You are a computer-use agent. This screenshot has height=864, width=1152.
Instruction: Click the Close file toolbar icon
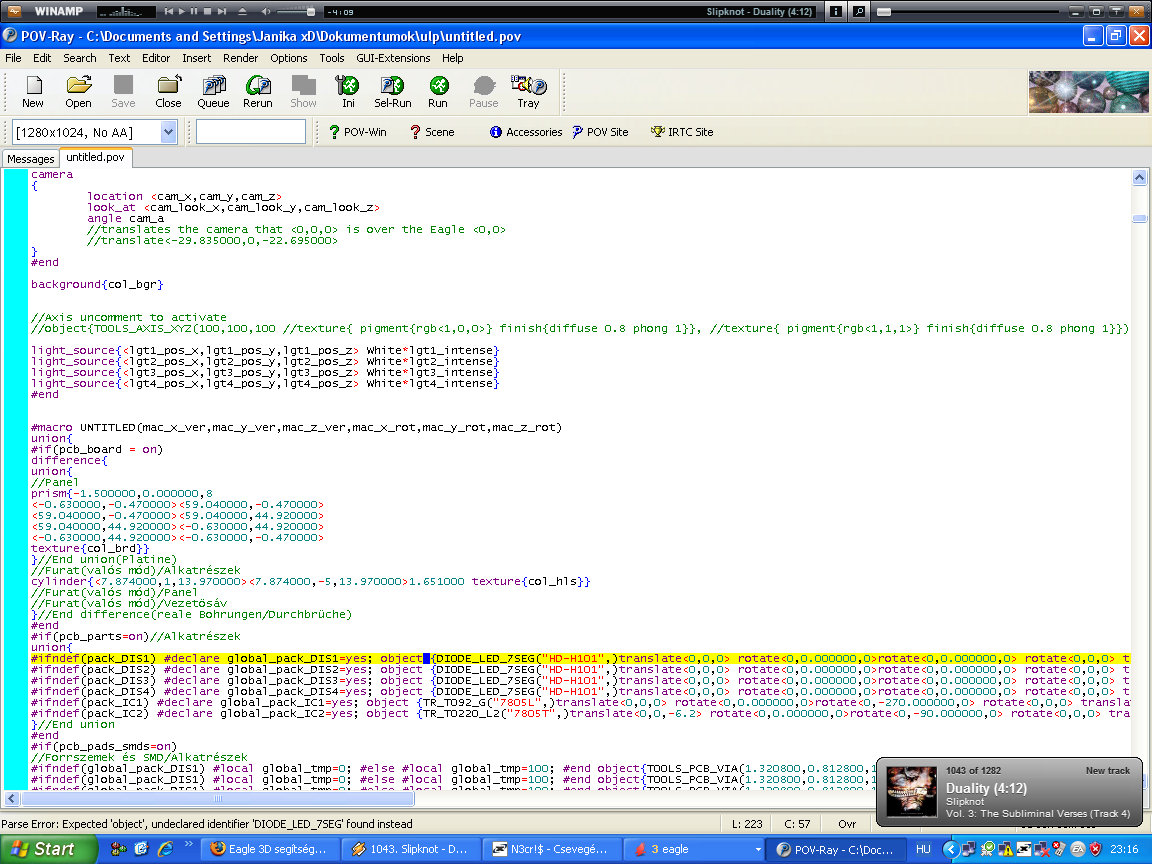point(168,91)
